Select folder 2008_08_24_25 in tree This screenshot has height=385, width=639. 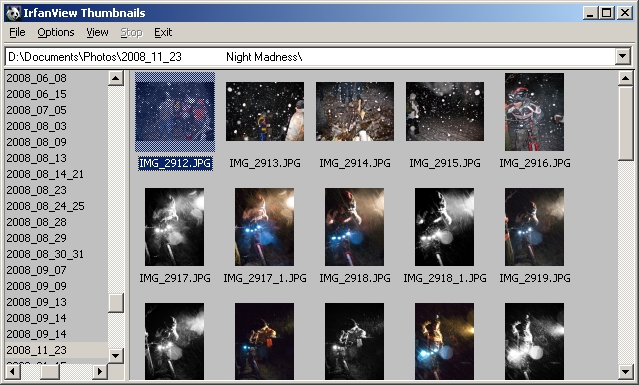tap(45, 206)
